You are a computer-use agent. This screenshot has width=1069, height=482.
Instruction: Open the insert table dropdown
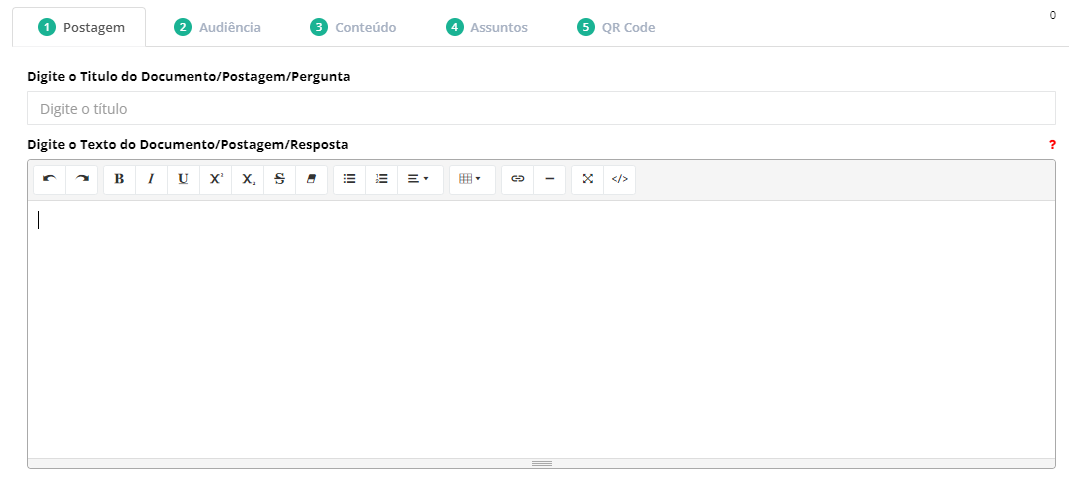472,179
